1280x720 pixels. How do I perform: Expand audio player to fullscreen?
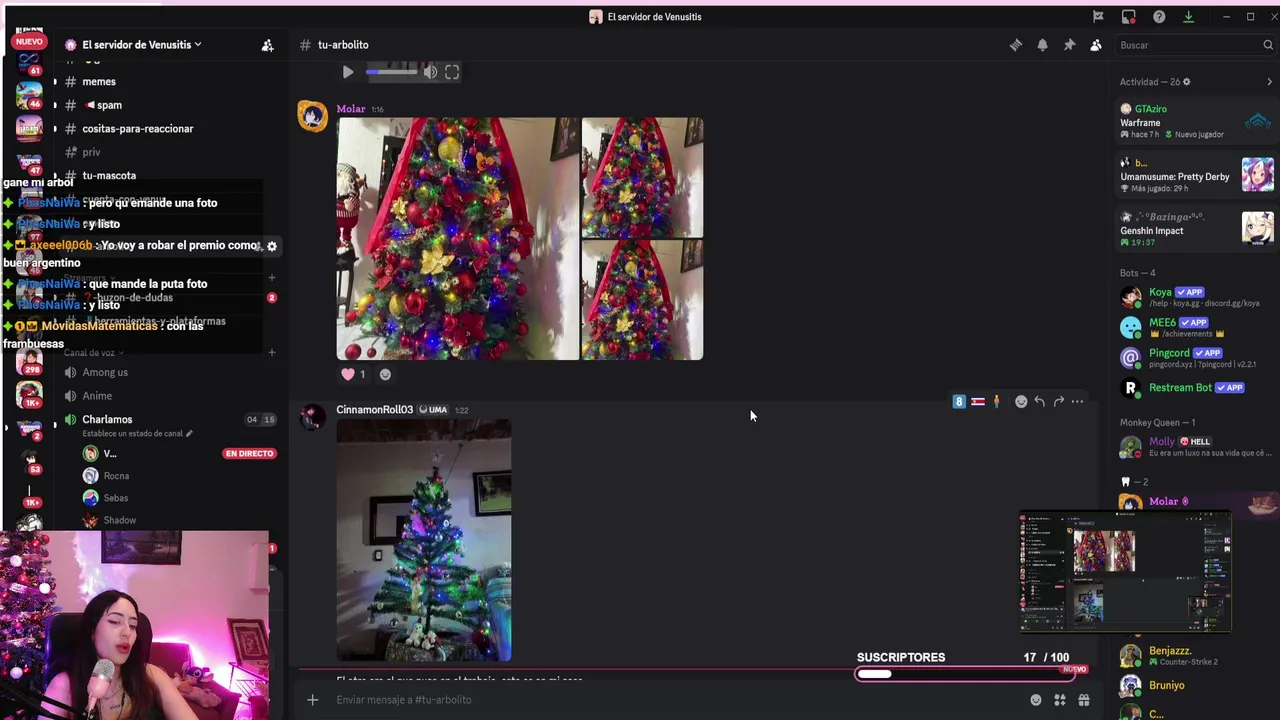(452, 72)
